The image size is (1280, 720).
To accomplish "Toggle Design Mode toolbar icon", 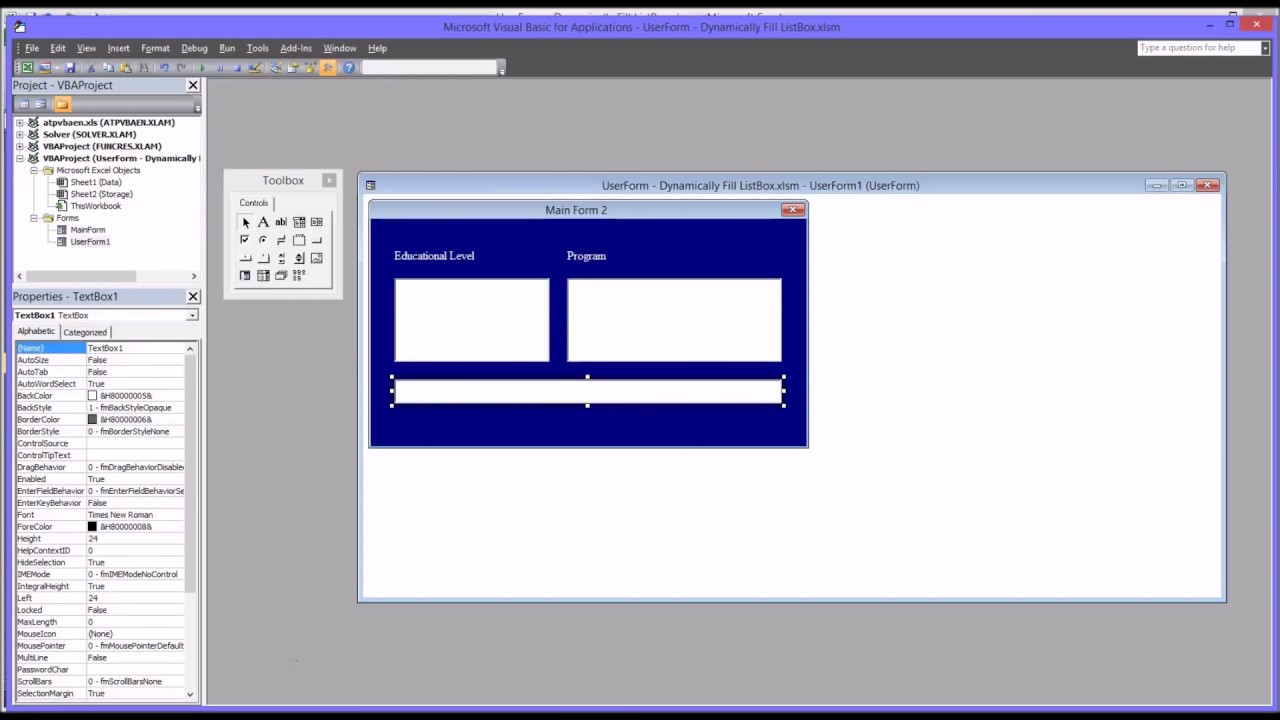I will (x=255, y=68).
